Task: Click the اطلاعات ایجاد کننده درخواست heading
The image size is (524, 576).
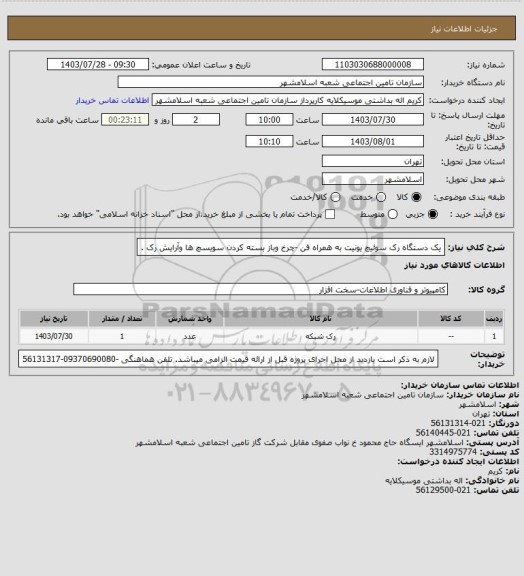Action: point(458,461)
